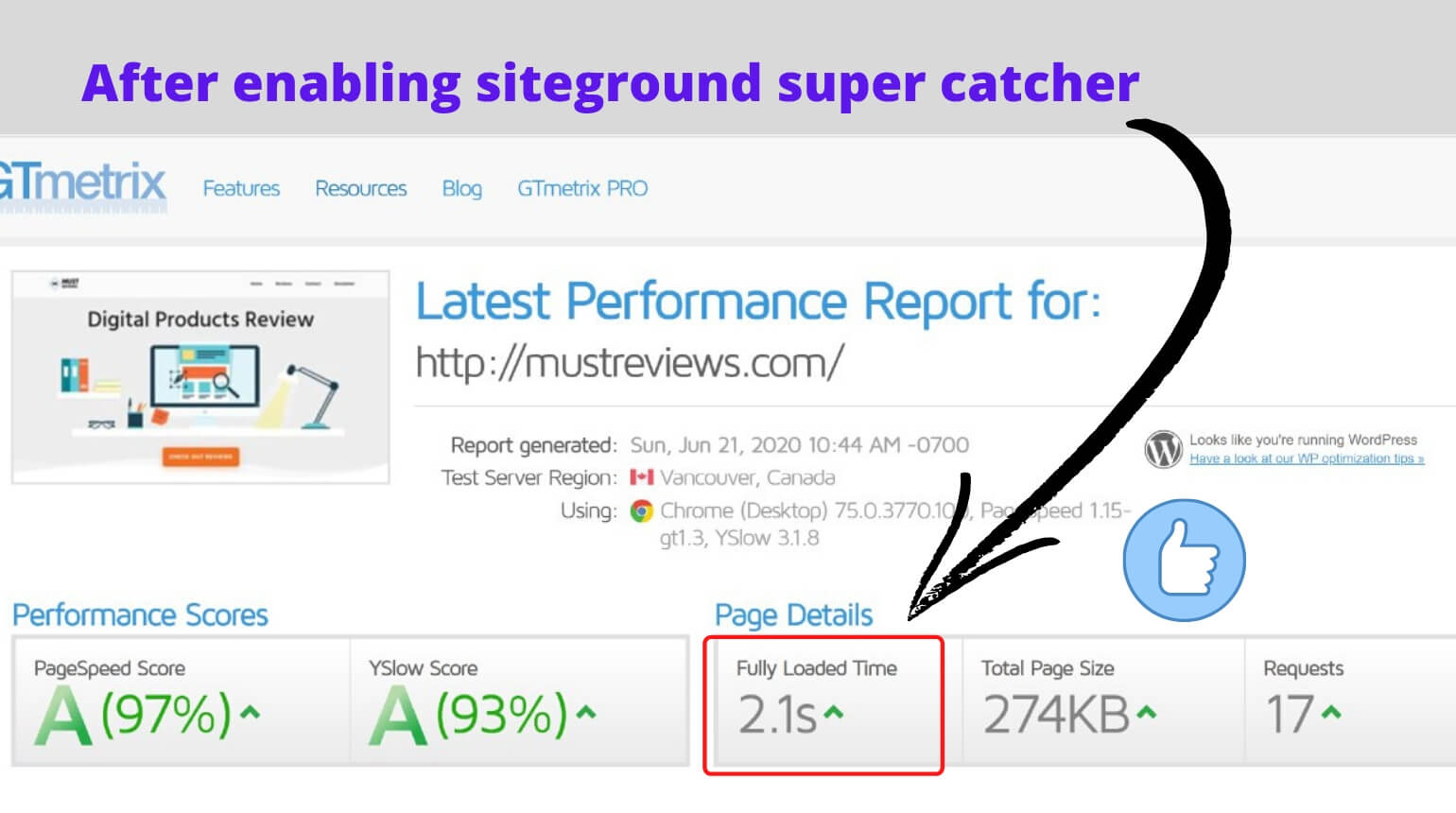
Task: Click the WordPress logo icon
Action: coord(1163,449)
